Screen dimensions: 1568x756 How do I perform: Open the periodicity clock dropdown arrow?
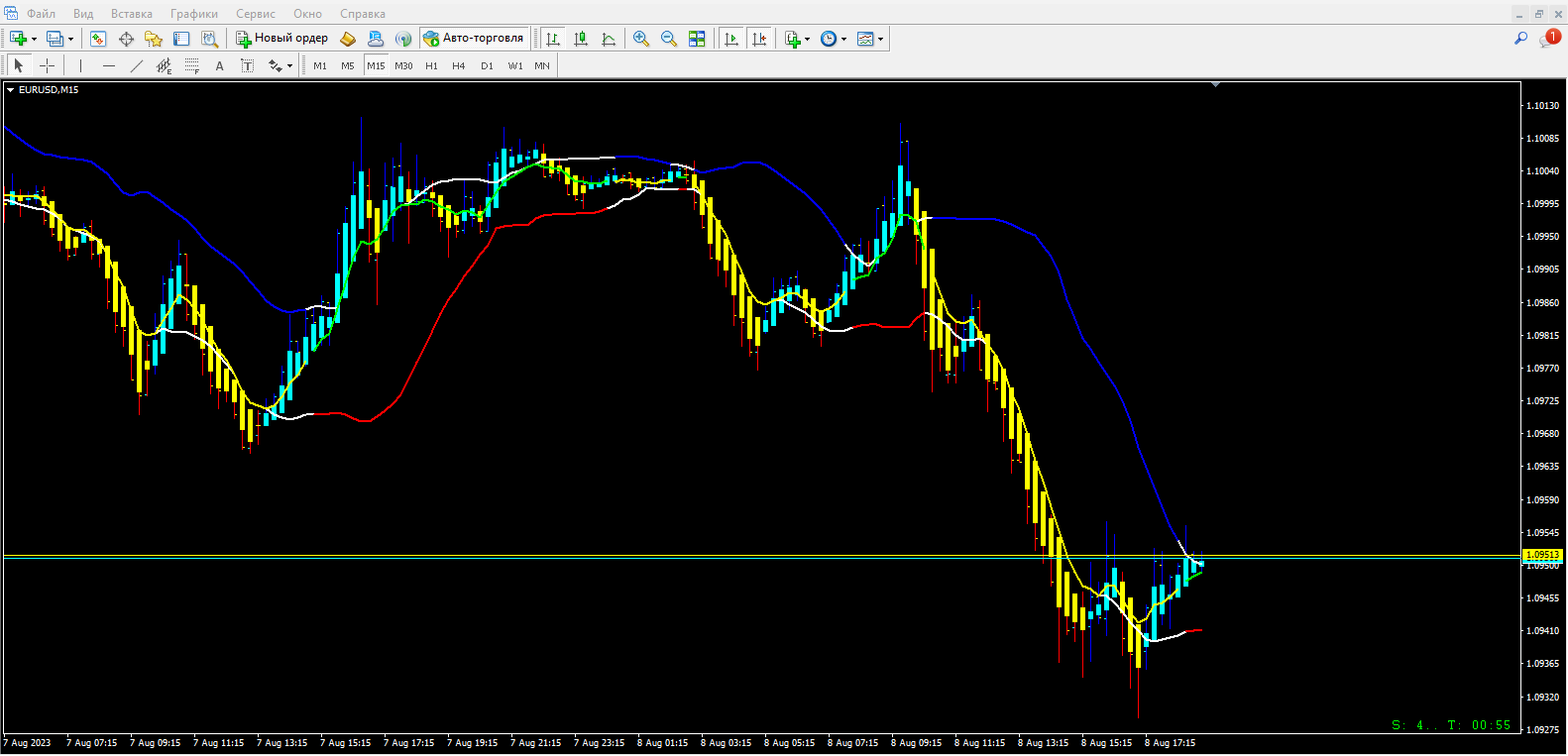click(843, 40)
